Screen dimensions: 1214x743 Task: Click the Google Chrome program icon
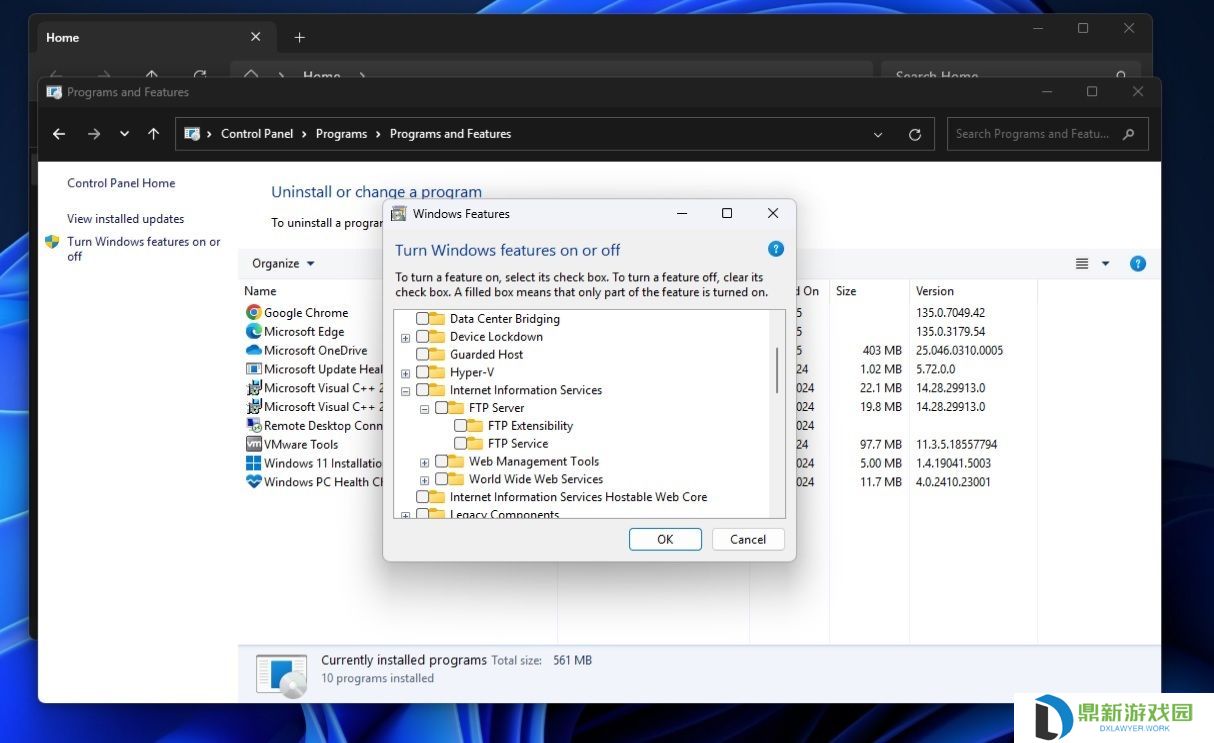pyautogui.click(x=254, y=313)
